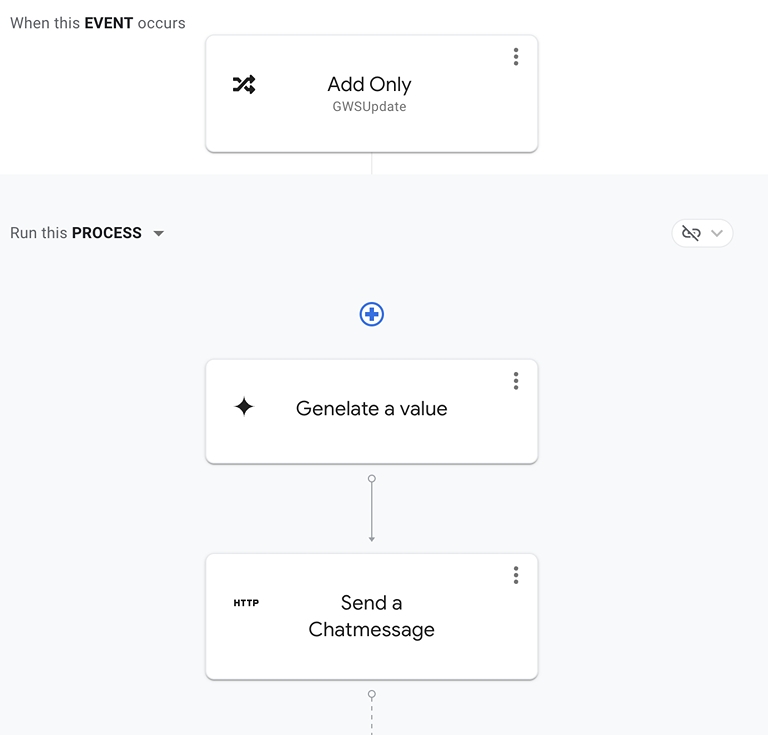The height and width of the screenshot is (735, 768).
Task: Click the shuffle icon on Add Only event
Action: point(244,85)
